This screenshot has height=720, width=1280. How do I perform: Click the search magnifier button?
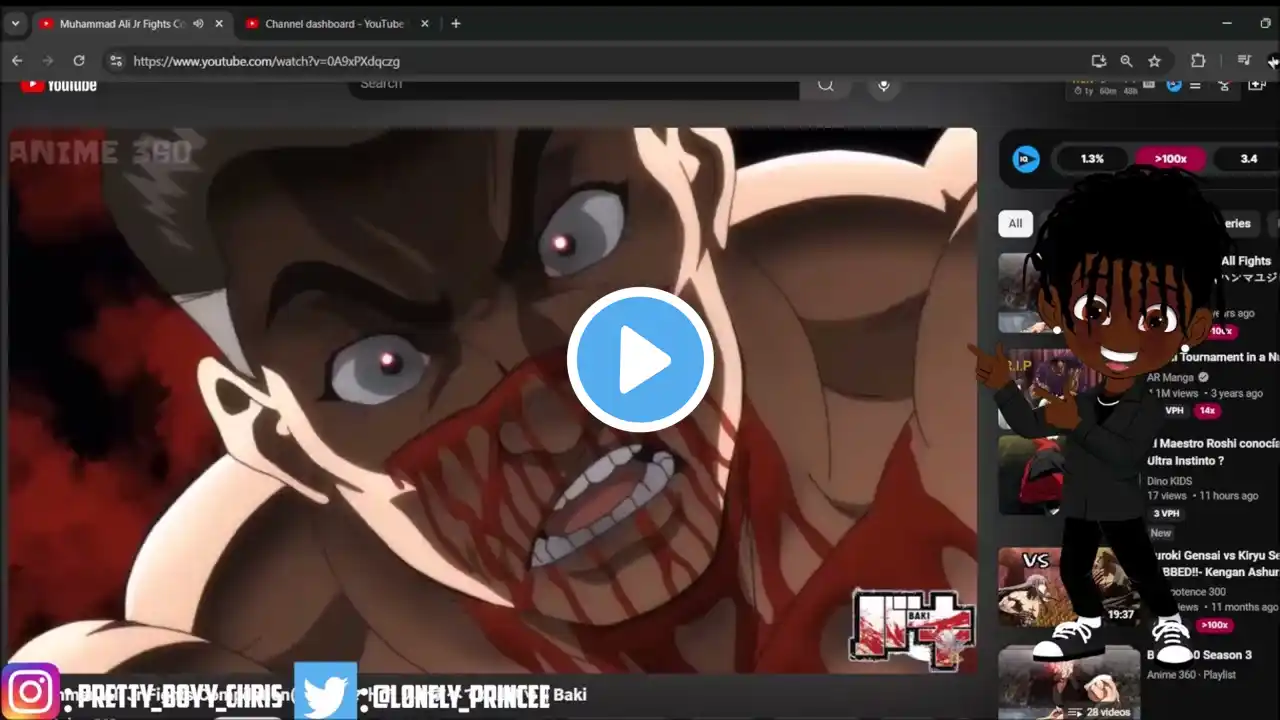(826, 85)
